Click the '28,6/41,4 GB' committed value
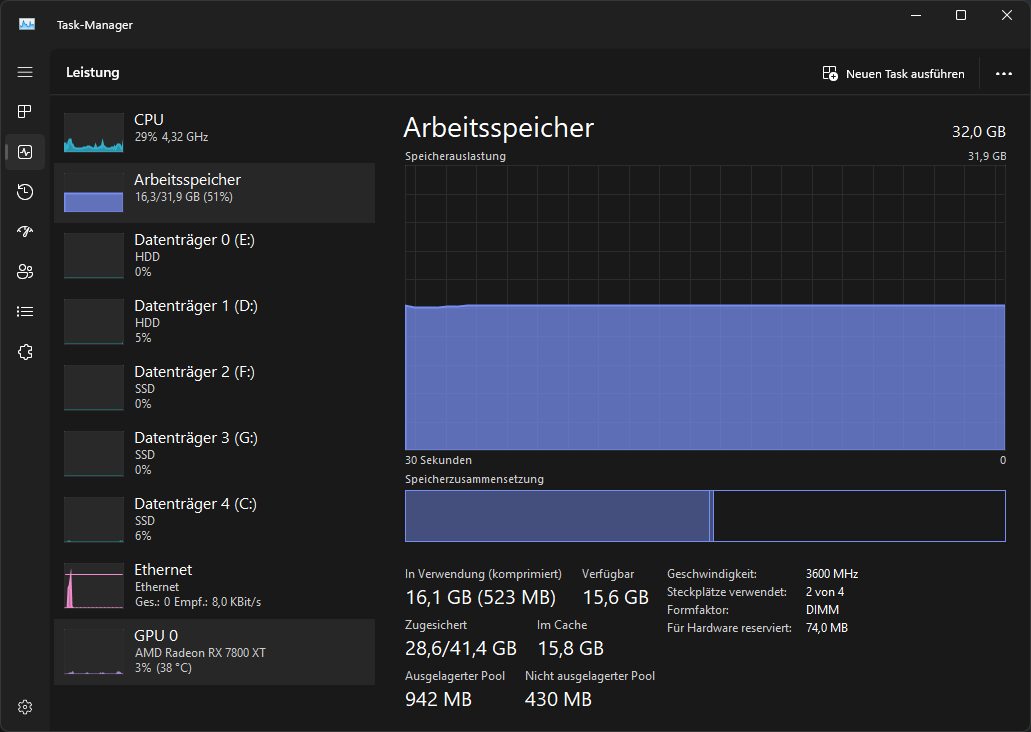The width and height of the screenshot is (1031, 732). click(461, 648)
